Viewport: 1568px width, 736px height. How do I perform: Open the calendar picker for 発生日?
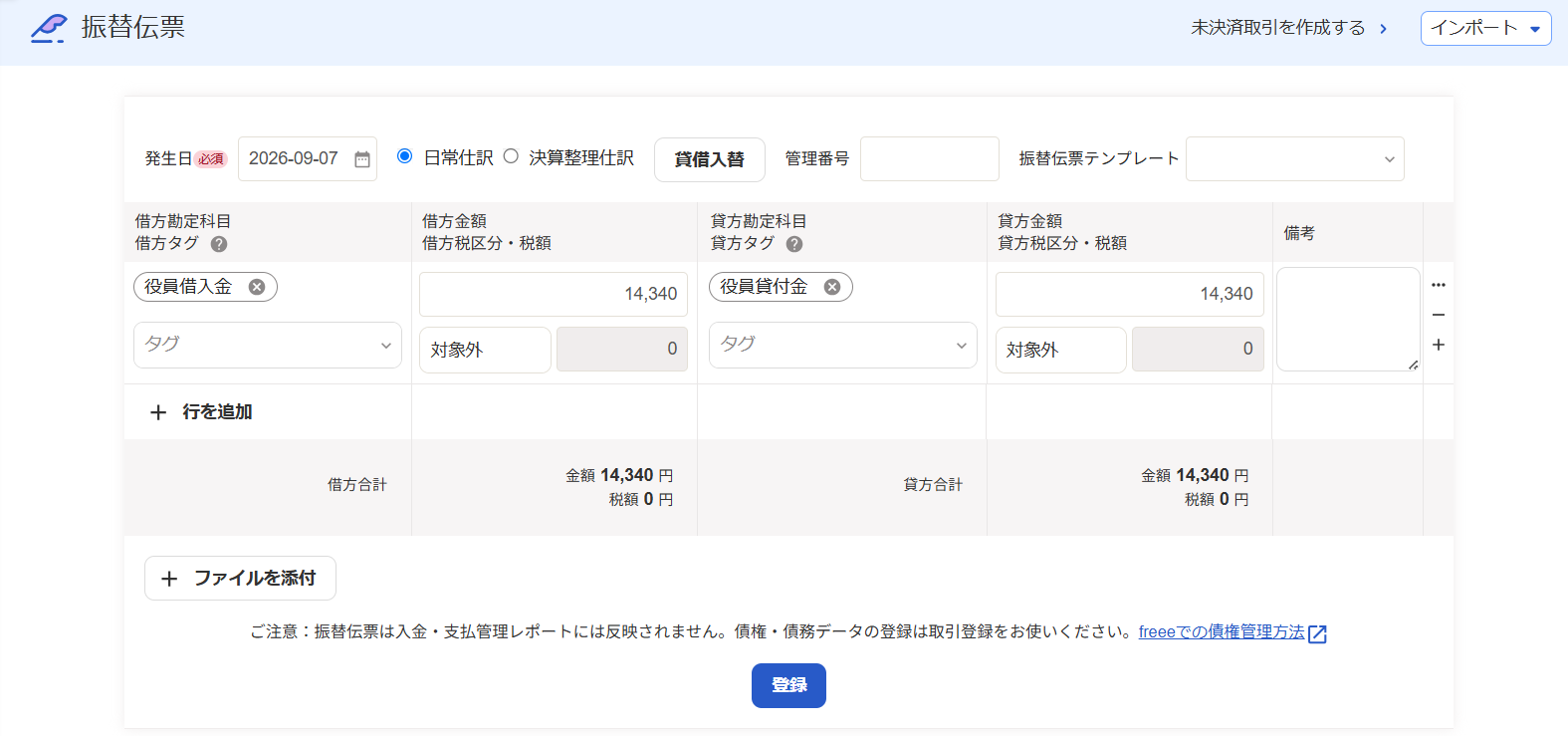click(362, 159)
